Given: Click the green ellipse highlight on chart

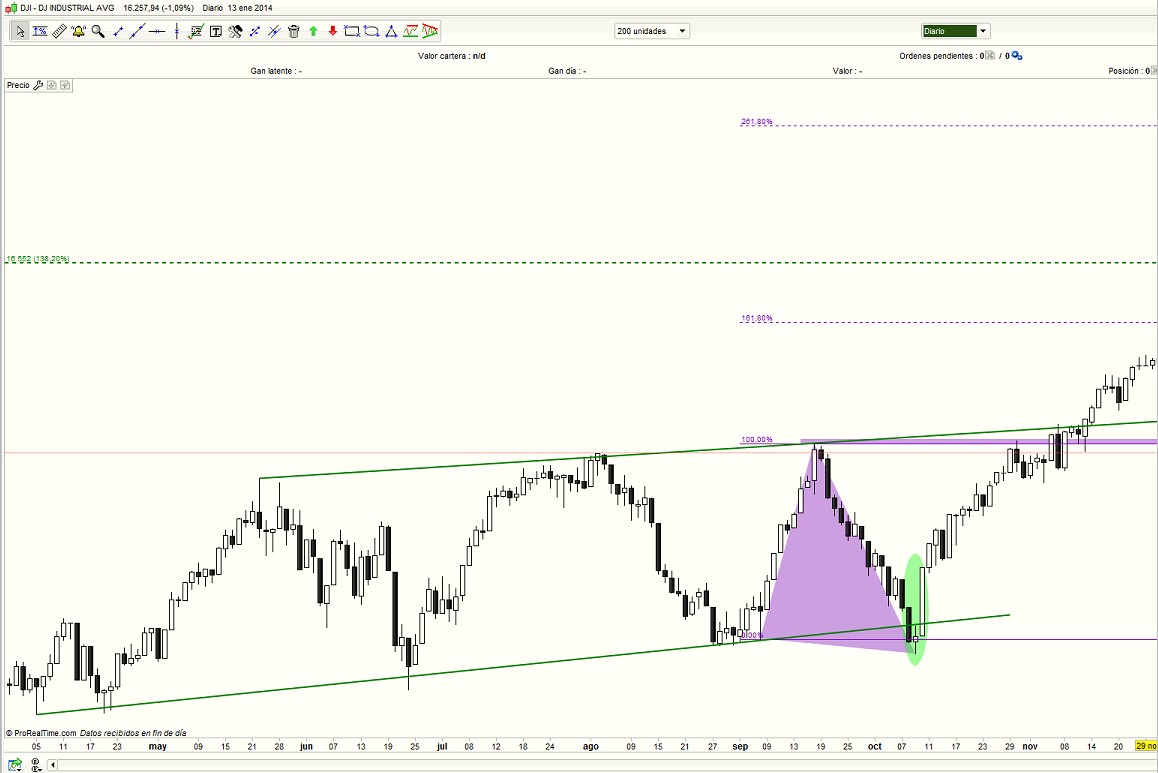Looking at the screenshot, I should (916, 610).
